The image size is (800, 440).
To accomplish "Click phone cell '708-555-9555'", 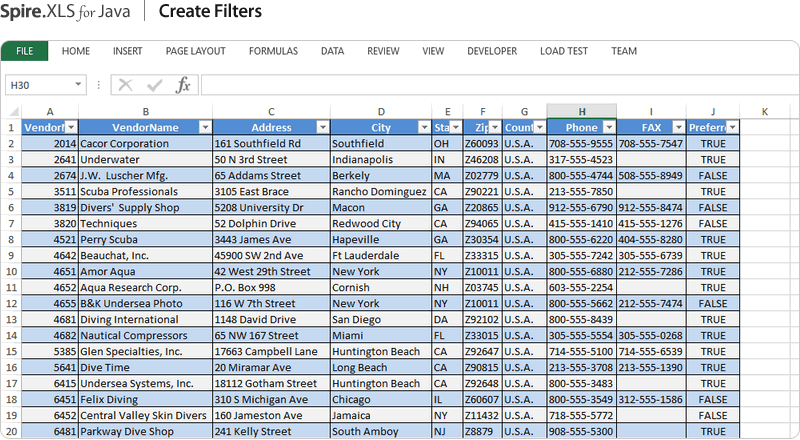I will point(582,143).
